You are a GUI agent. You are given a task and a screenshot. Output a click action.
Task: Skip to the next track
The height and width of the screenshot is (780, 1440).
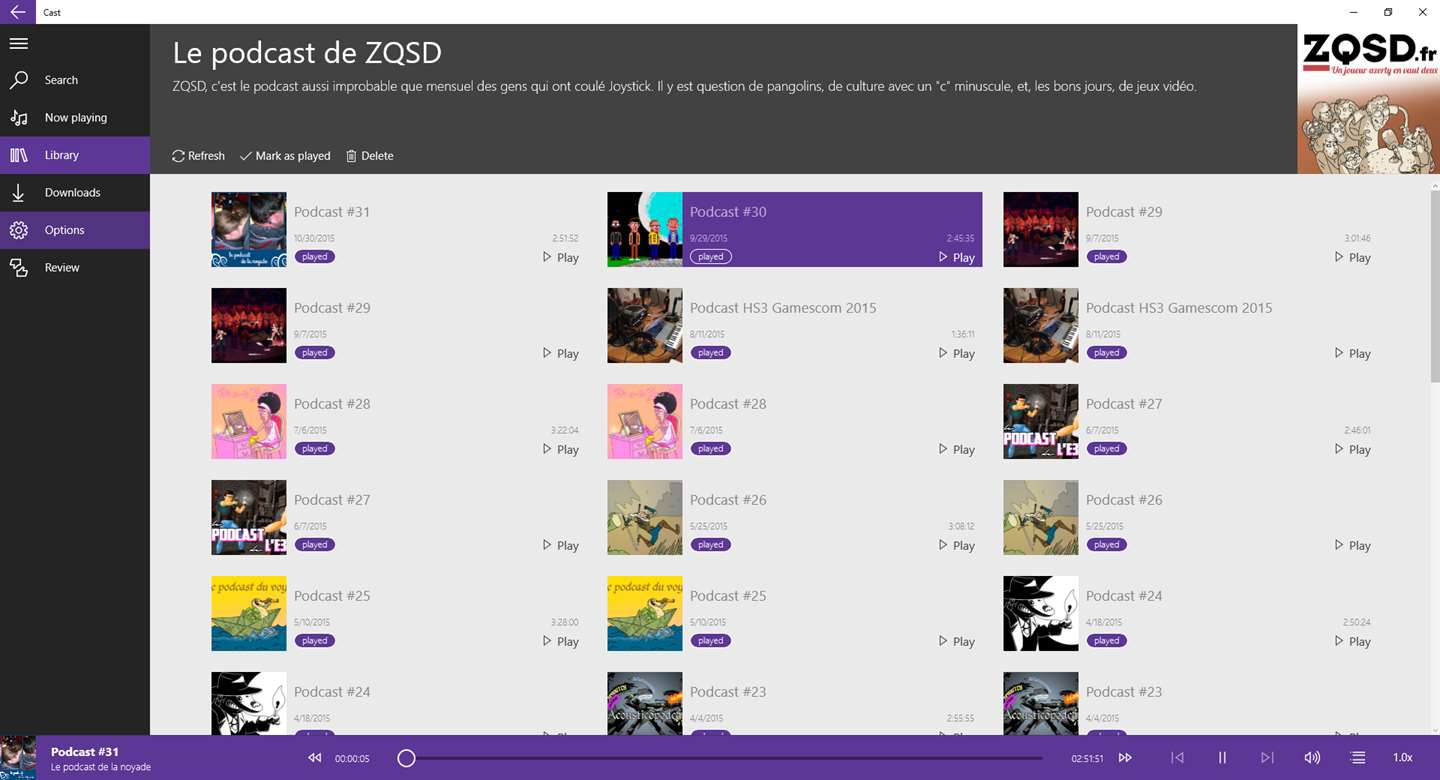tap(1267, 758)
